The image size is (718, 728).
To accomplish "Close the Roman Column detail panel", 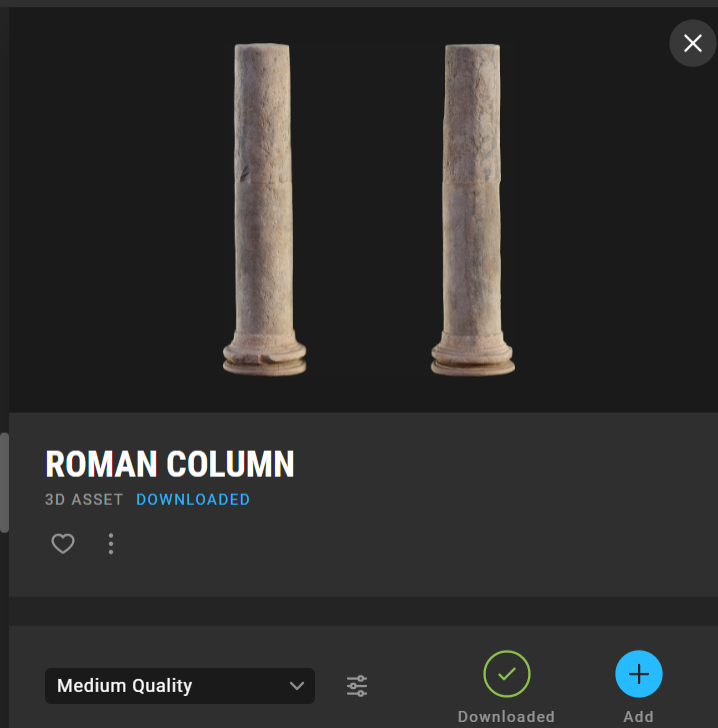I will (692, 43).
